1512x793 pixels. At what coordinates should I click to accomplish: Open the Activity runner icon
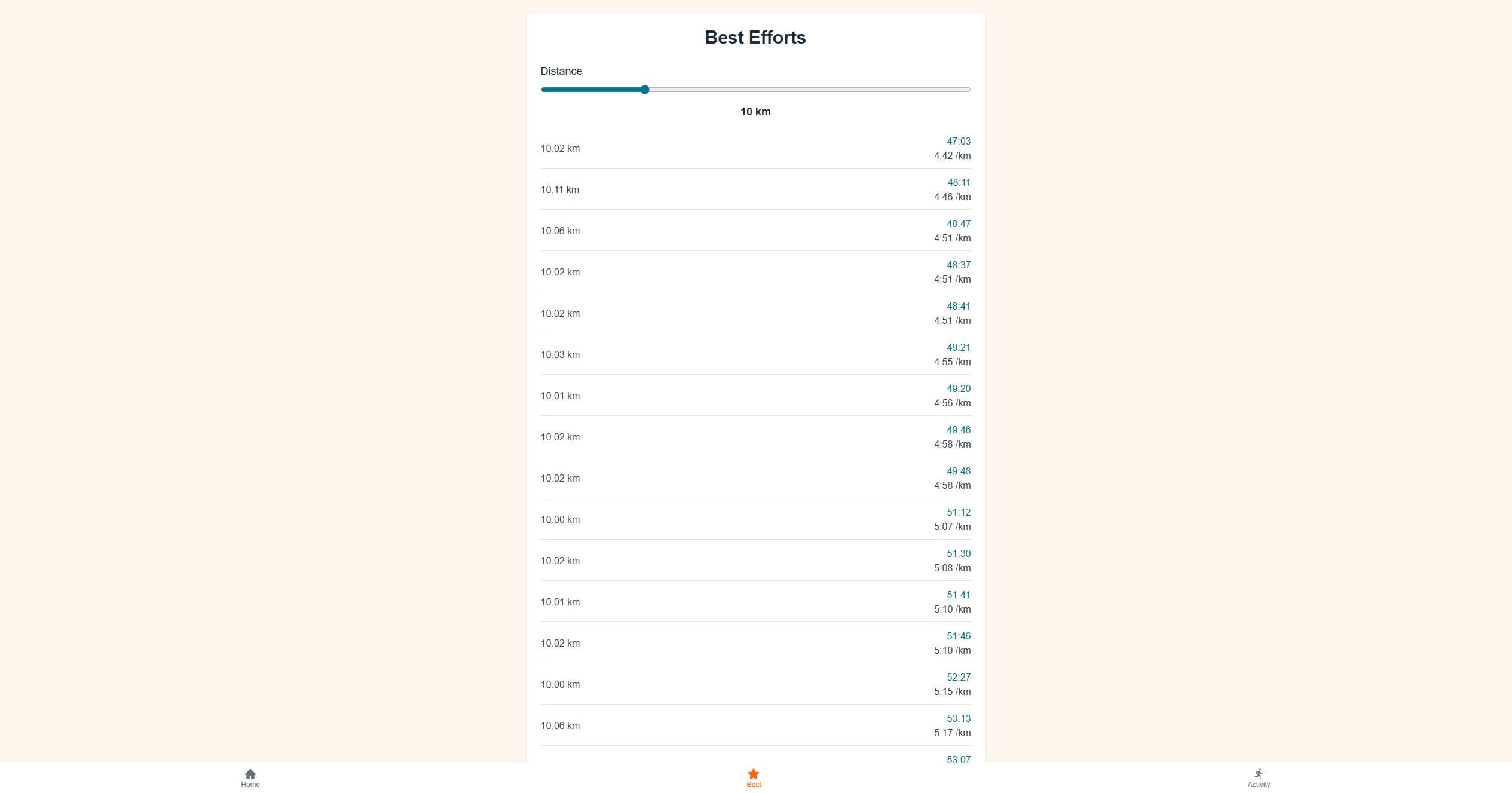click(x=1259, y=774)
